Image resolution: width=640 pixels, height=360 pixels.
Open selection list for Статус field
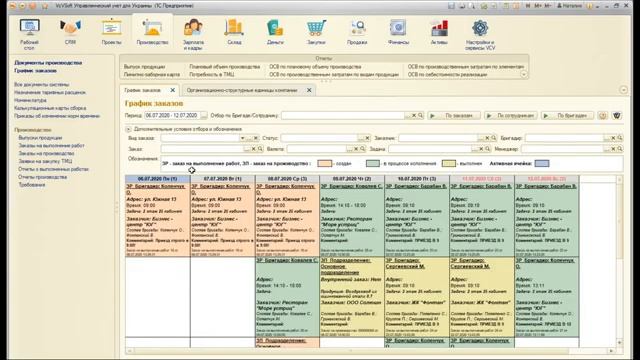pos(361,138)
